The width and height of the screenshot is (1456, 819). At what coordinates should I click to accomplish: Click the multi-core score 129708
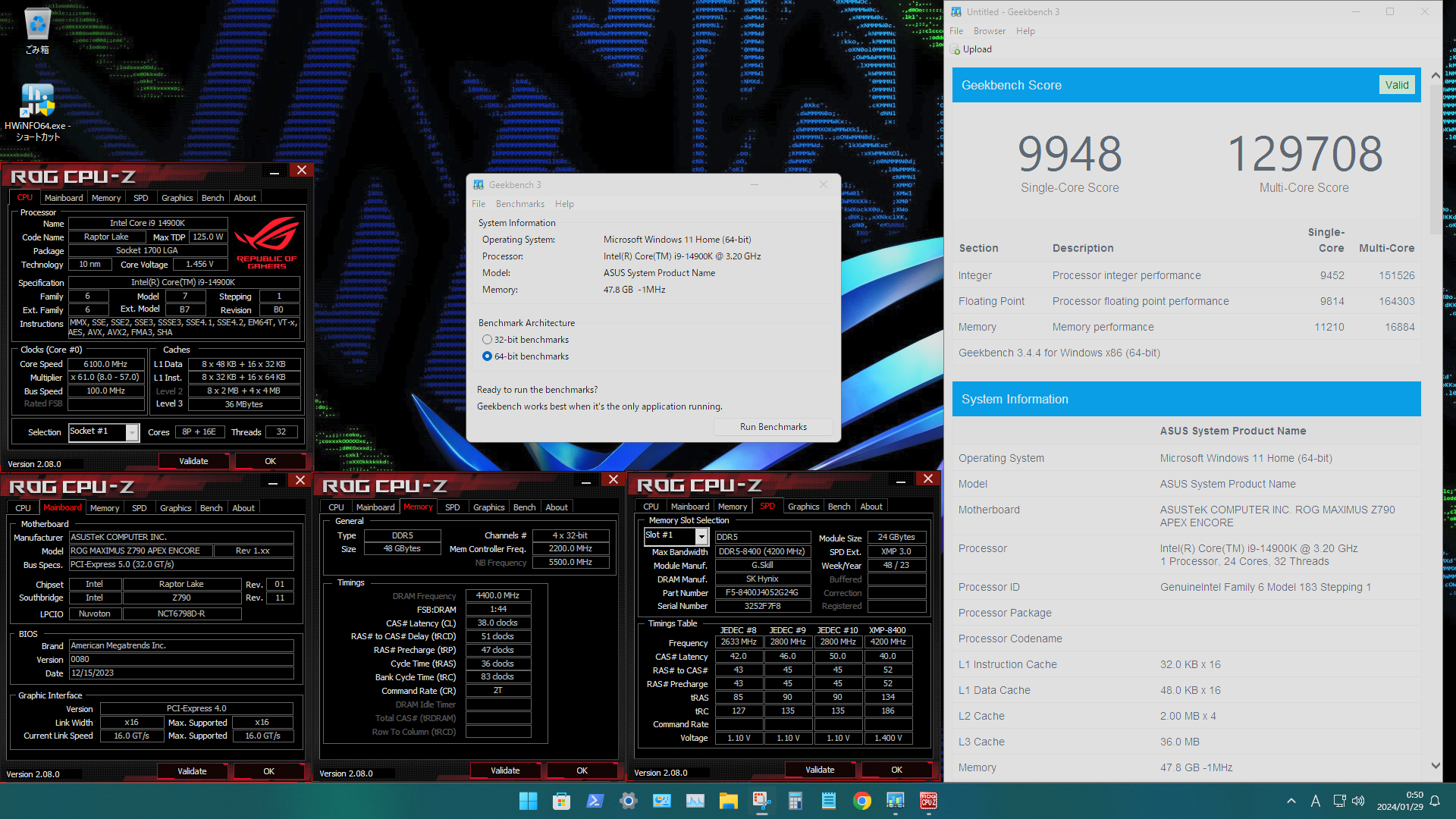pos(1304,154)
